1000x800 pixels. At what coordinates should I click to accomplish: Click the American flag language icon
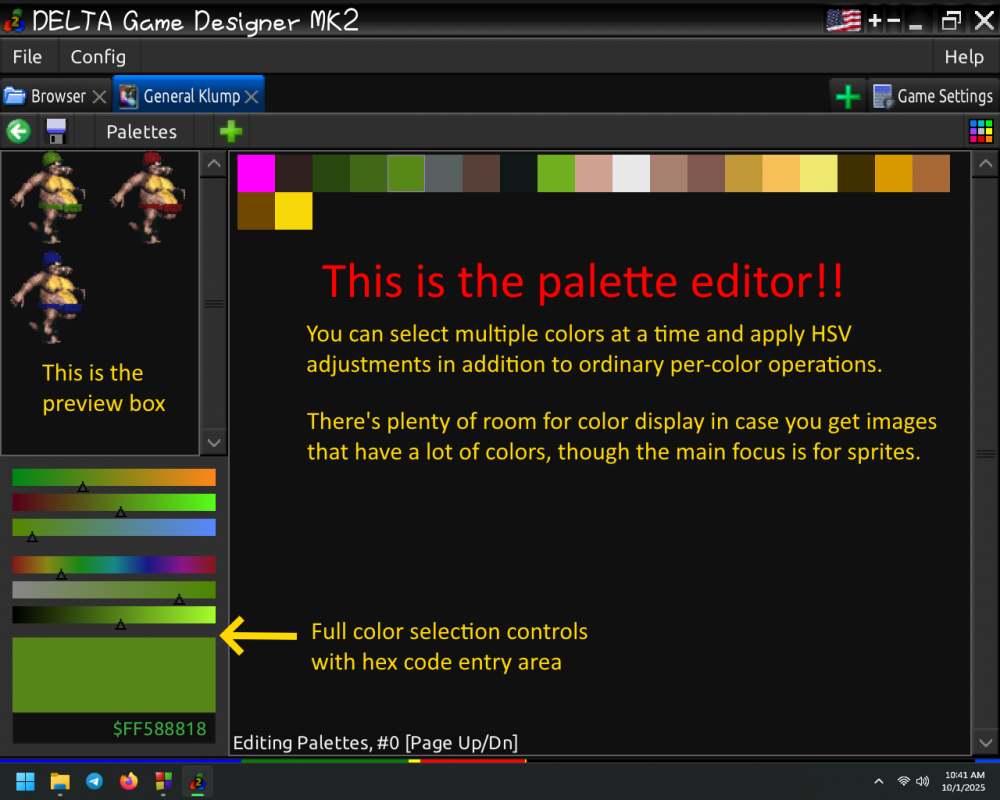point(843,19)
